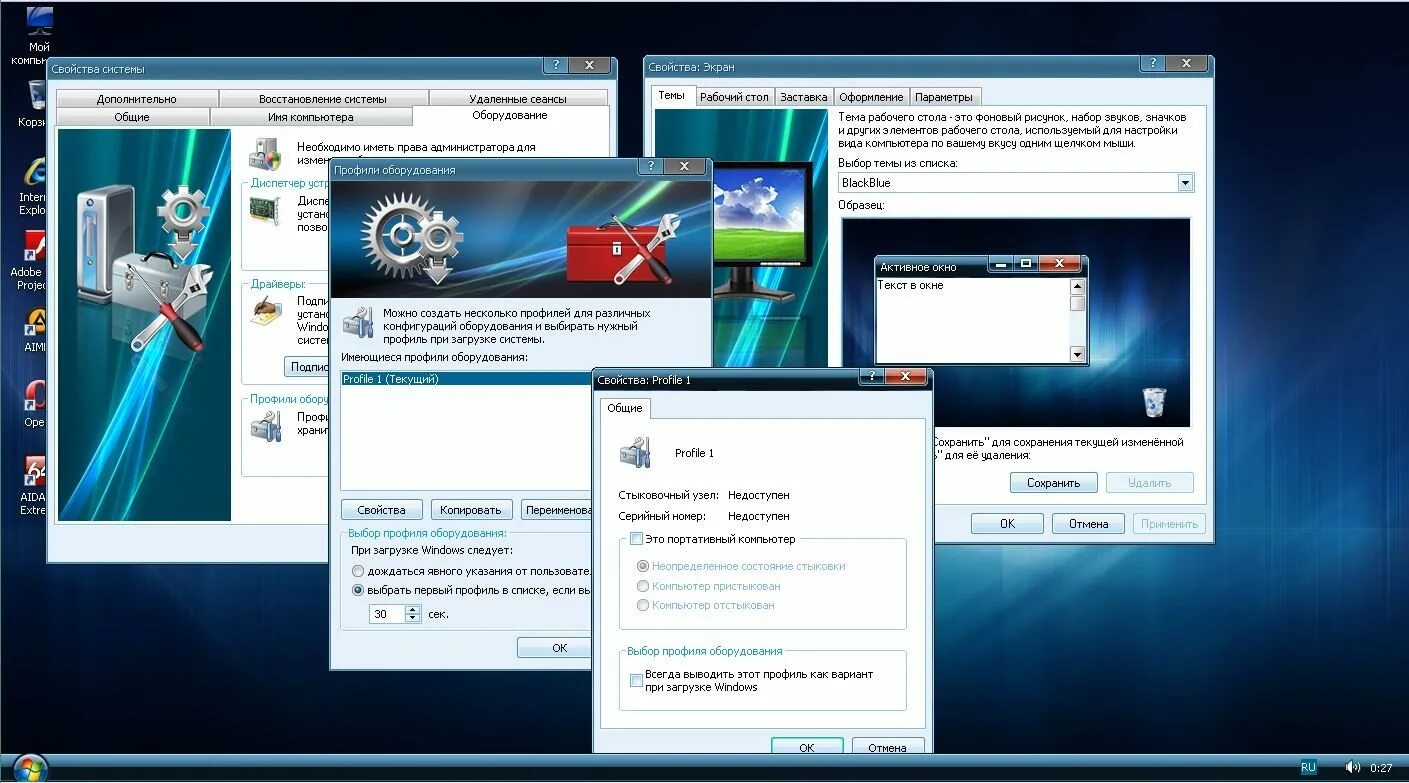Viewport: 1409px width, 783px height.
Task: Open the Заставка tab
Action: pyautogui.click(x=804, y=97)
